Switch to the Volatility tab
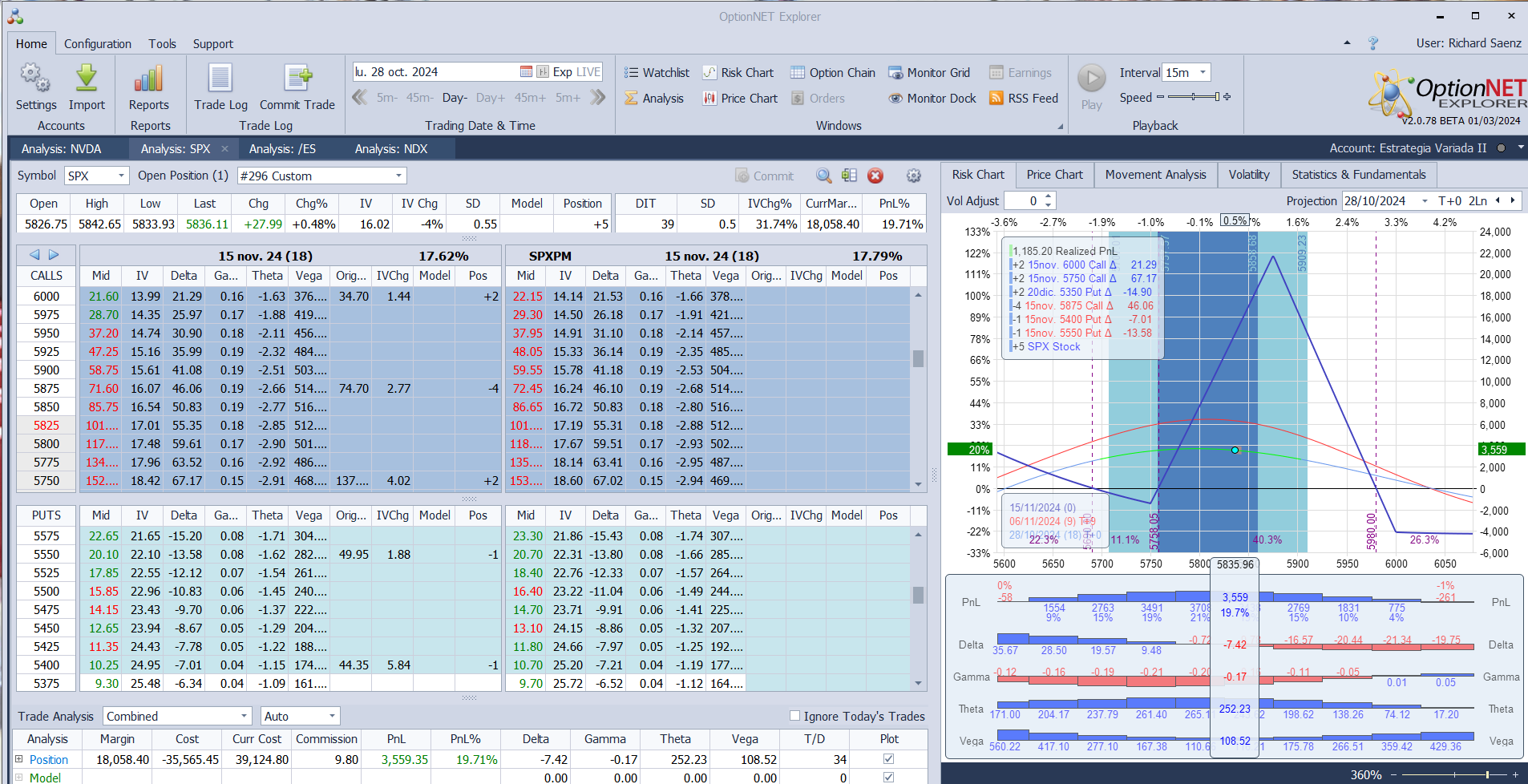The image size is (1528, 784). [x=1249, y=175]
